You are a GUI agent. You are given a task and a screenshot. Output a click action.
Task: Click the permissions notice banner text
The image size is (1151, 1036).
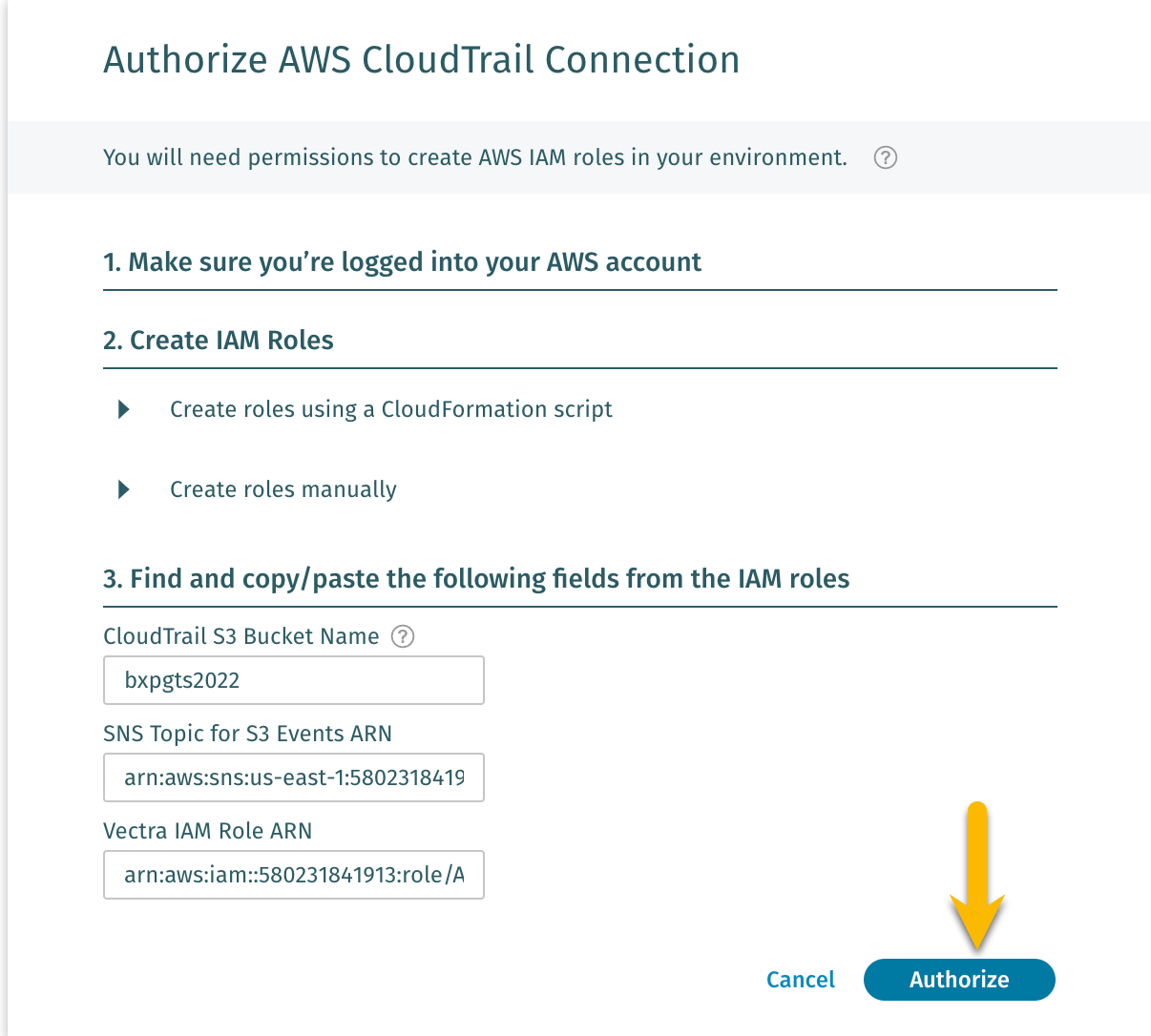[x=474, y=157]
